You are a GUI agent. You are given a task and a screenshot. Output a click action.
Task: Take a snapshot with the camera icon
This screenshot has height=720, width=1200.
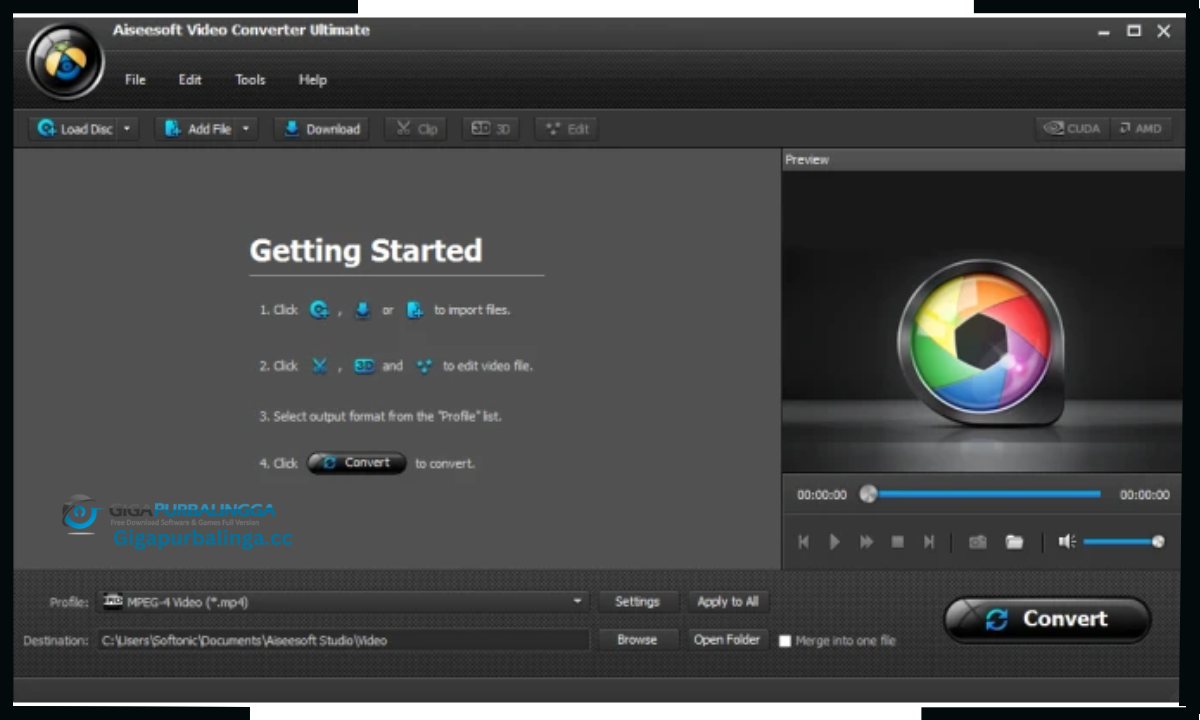tap(978, 542)
